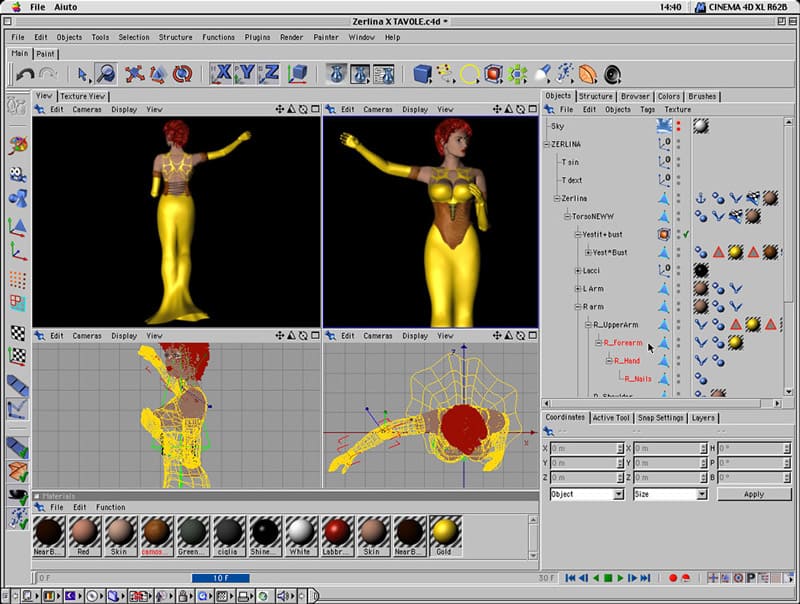Toggle the Y axis lock
The height and width of the screenshot is (604, 800).
[245, 74]
